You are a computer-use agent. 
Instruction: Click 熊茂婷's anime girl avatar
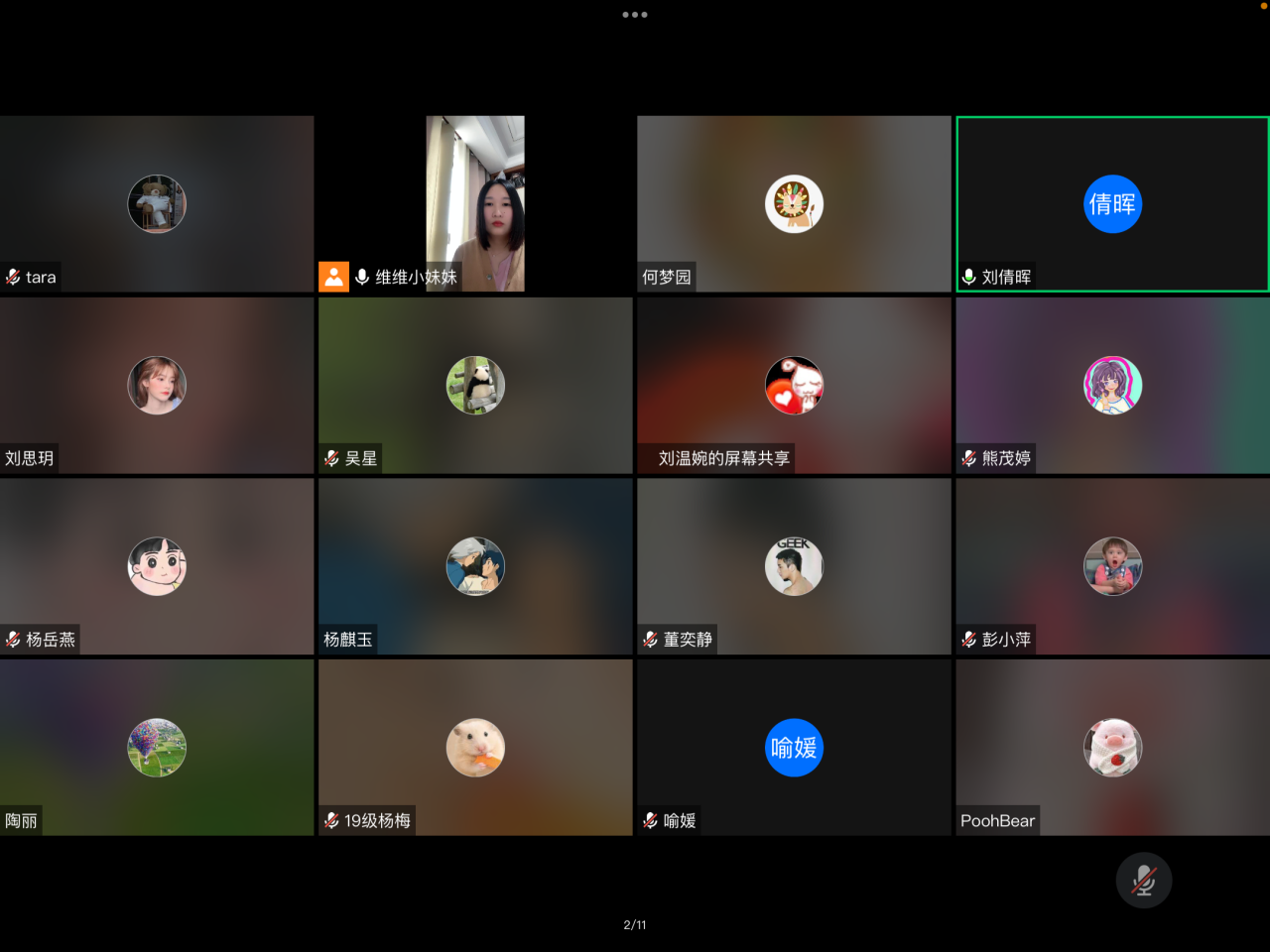(1112, 386)
